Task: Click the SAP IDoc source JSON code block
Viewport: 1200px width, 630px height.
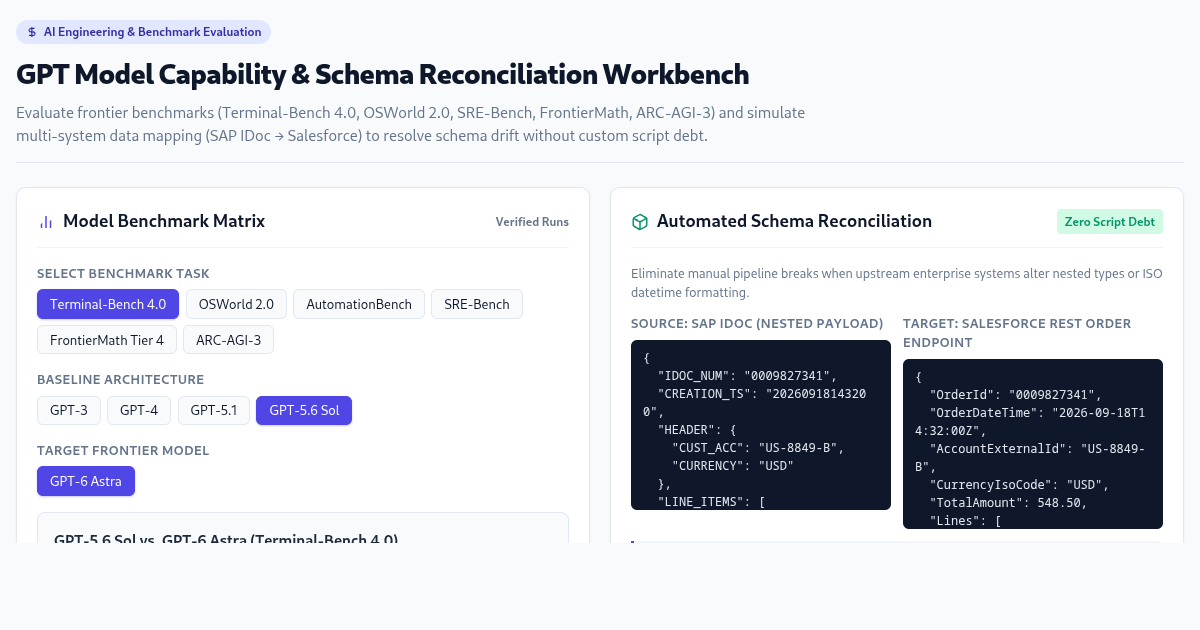Action: click(x=761, y=425)
